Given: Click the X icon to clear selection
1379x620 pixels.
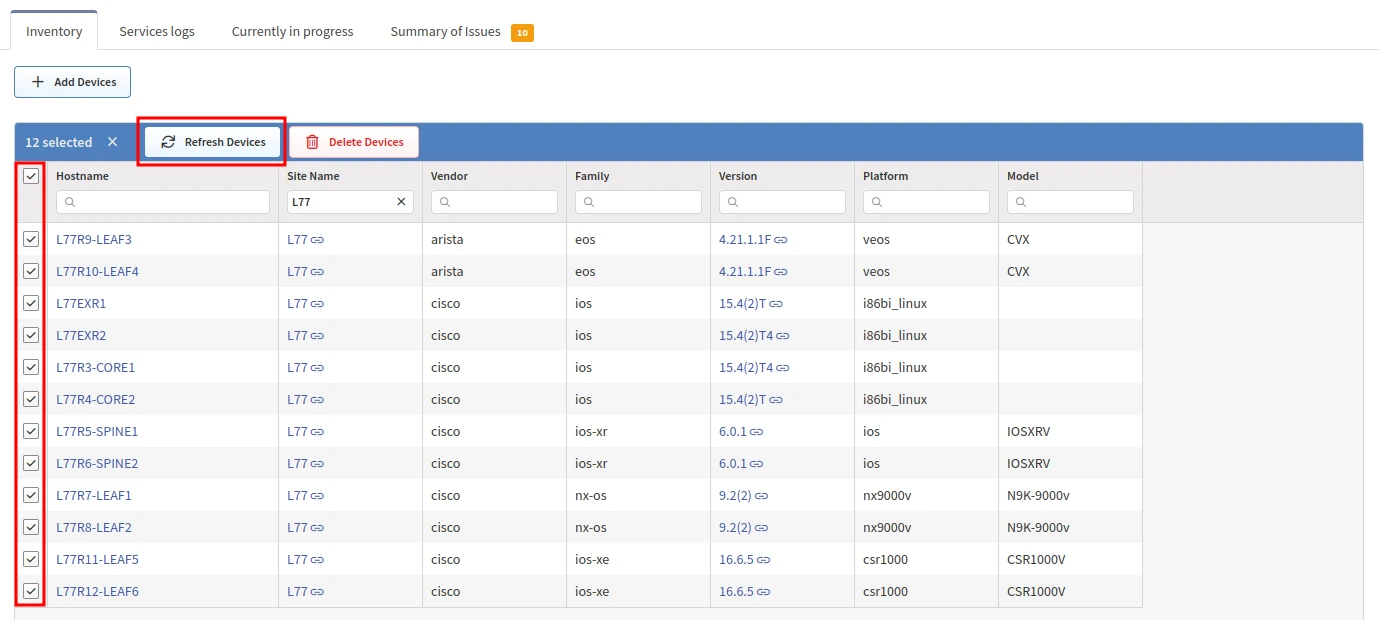Looking at the screenshot, I should click(x=112, y=142).
